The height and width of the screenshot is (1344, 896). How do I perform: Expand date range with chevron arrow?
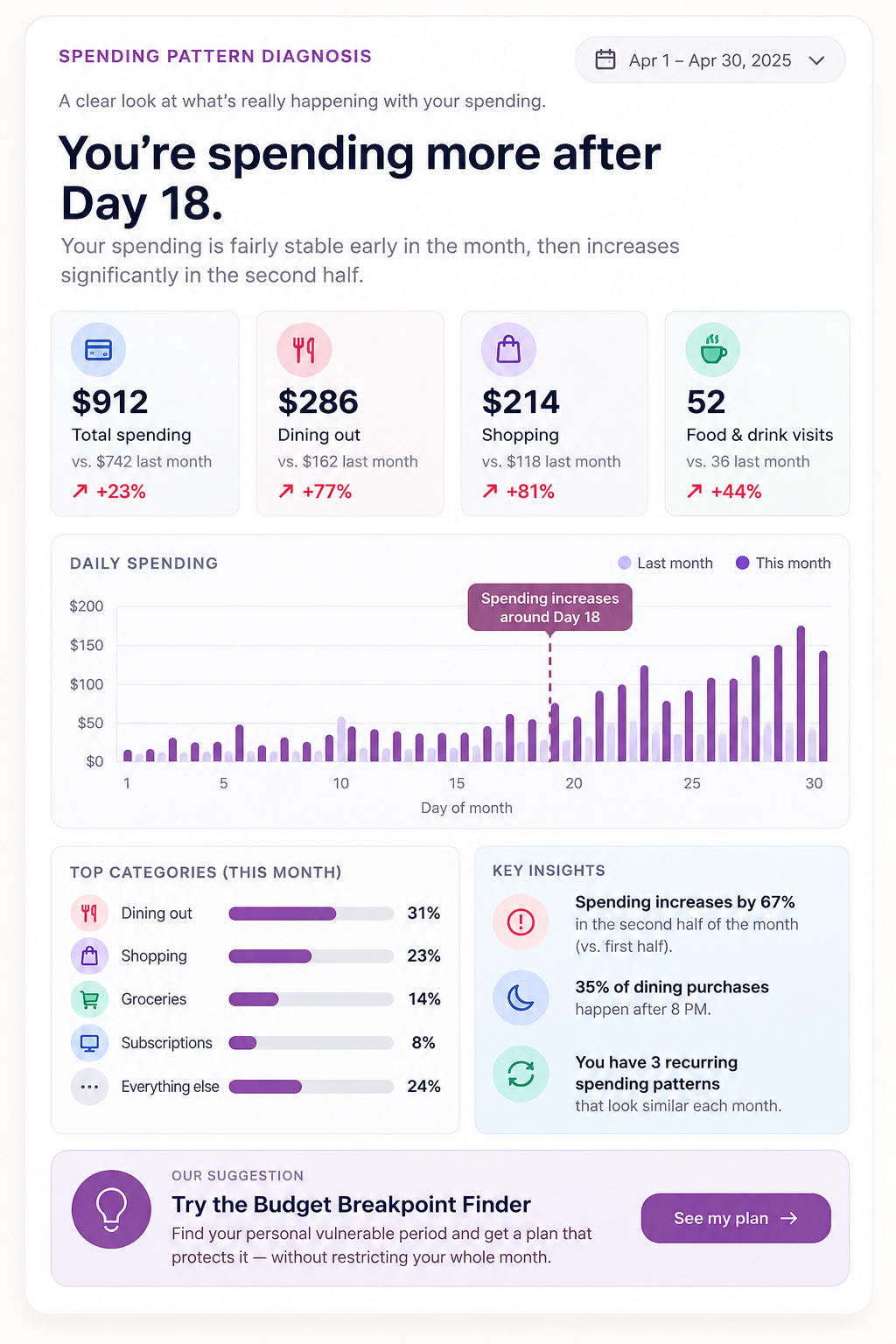click(x=817, y=60)
